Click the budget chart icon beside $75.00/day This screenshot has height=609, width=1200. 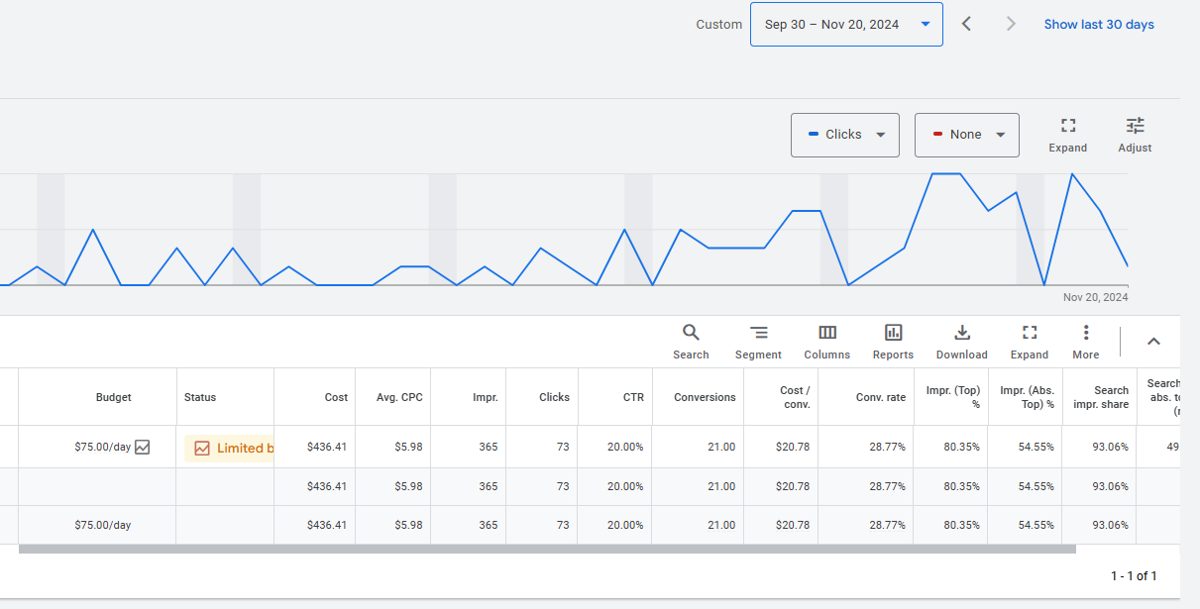(142, 447)
